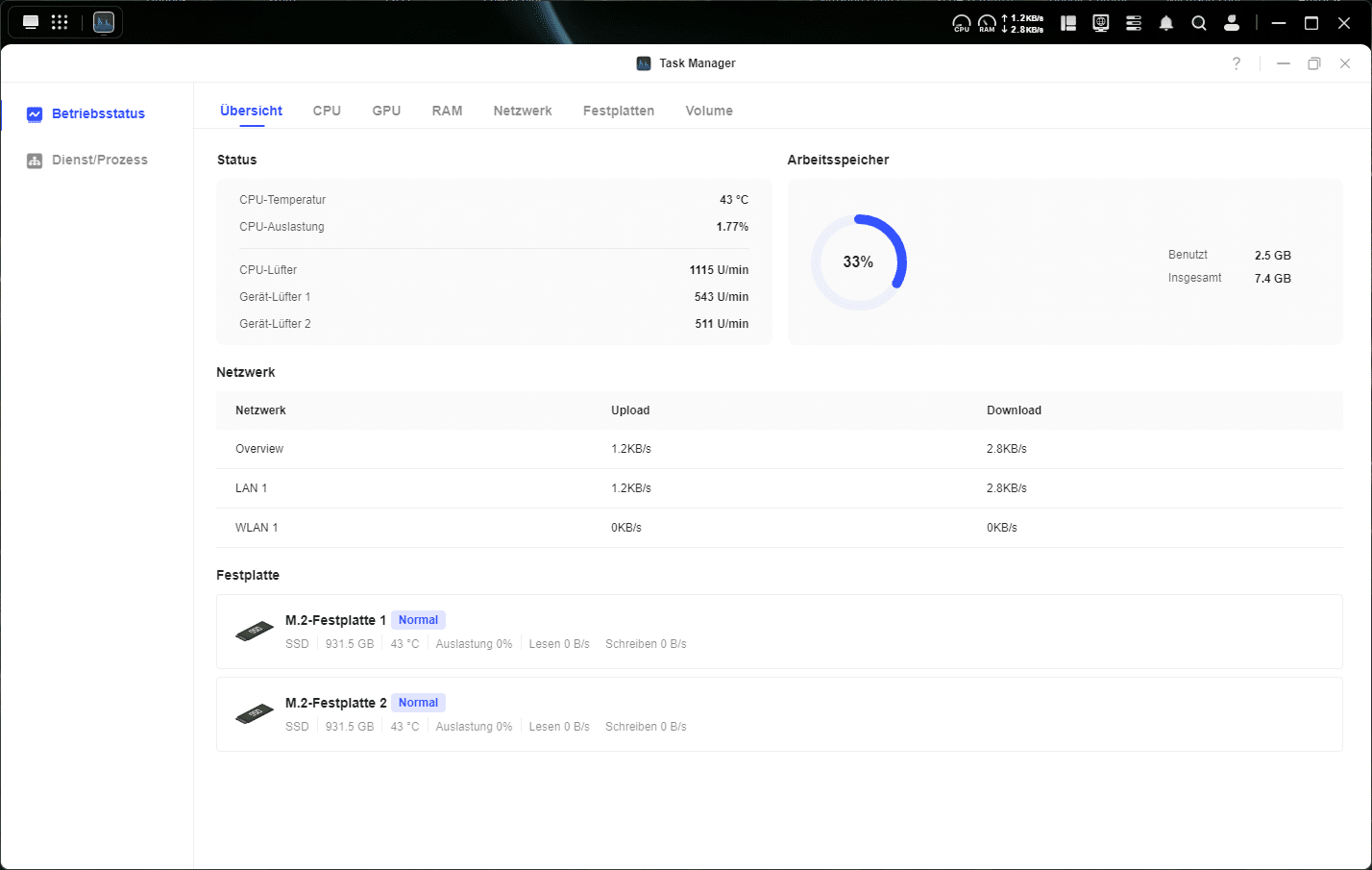This screenshot has width=1372, height=870.
Task: Click the widget layout panel icon
Action: 1068,23
